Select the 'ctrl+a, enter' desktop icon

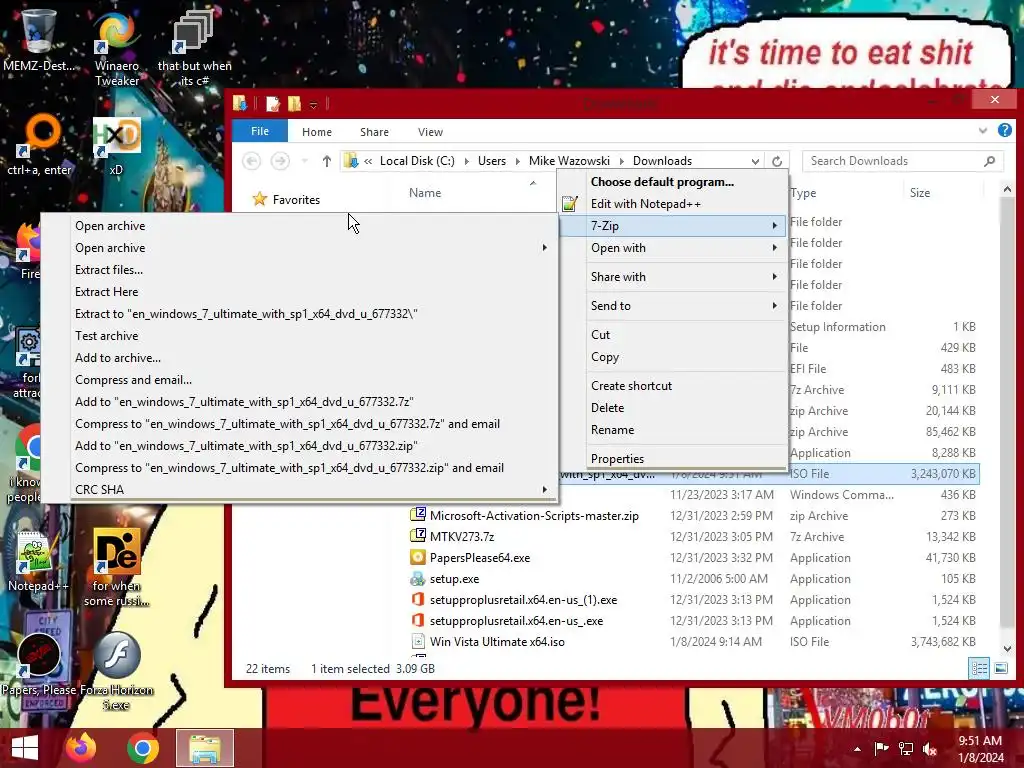click(x=39, y=144)
